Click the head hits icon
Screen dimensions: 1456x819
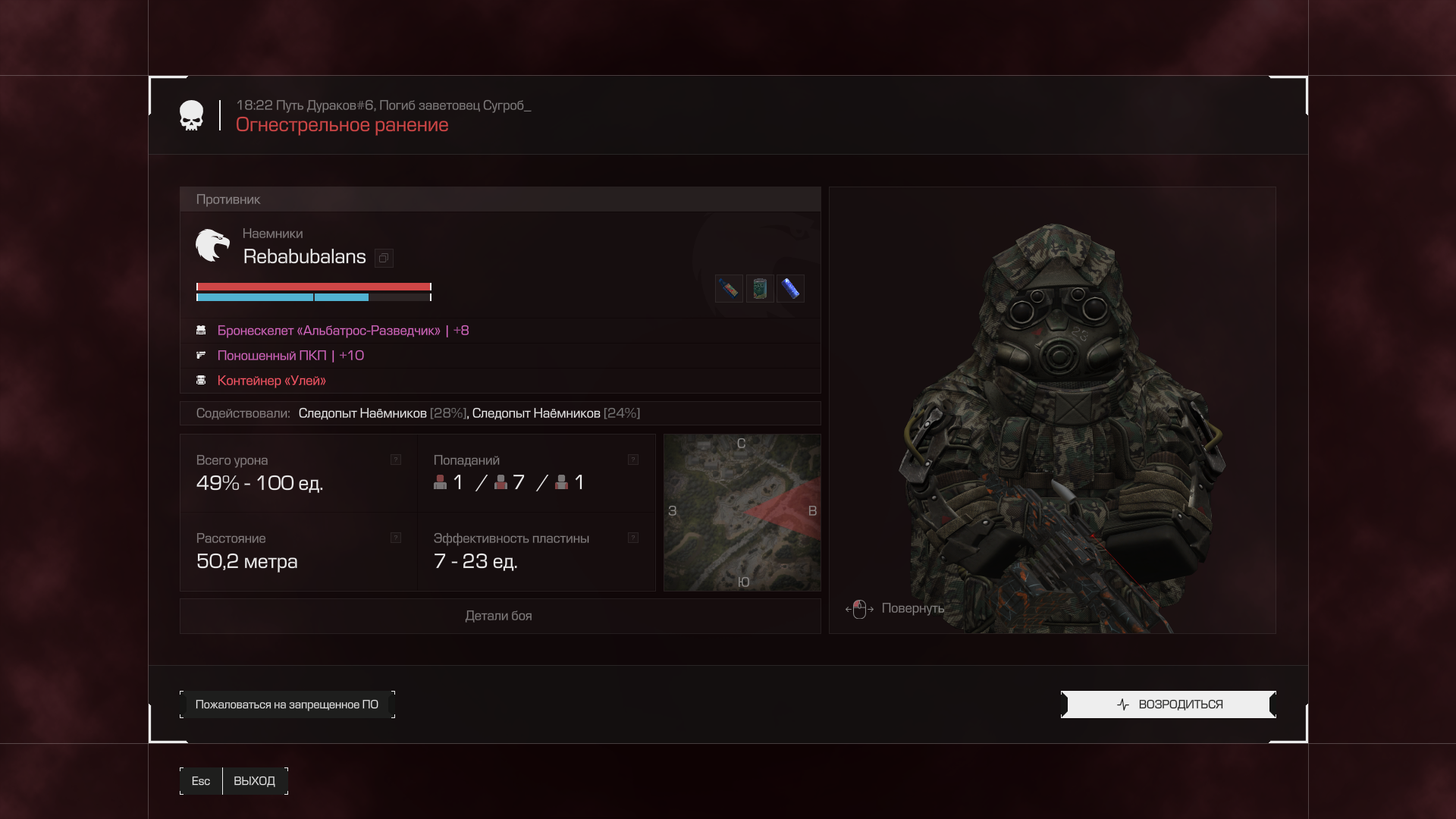tap(440, 482)
